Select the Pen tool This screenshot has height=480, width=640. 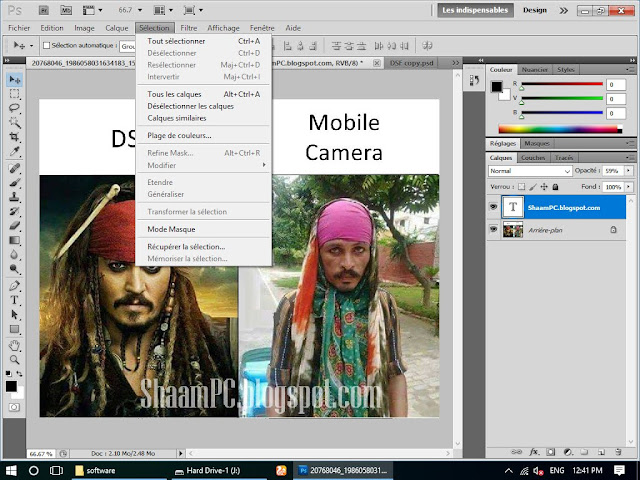(14, 285)
